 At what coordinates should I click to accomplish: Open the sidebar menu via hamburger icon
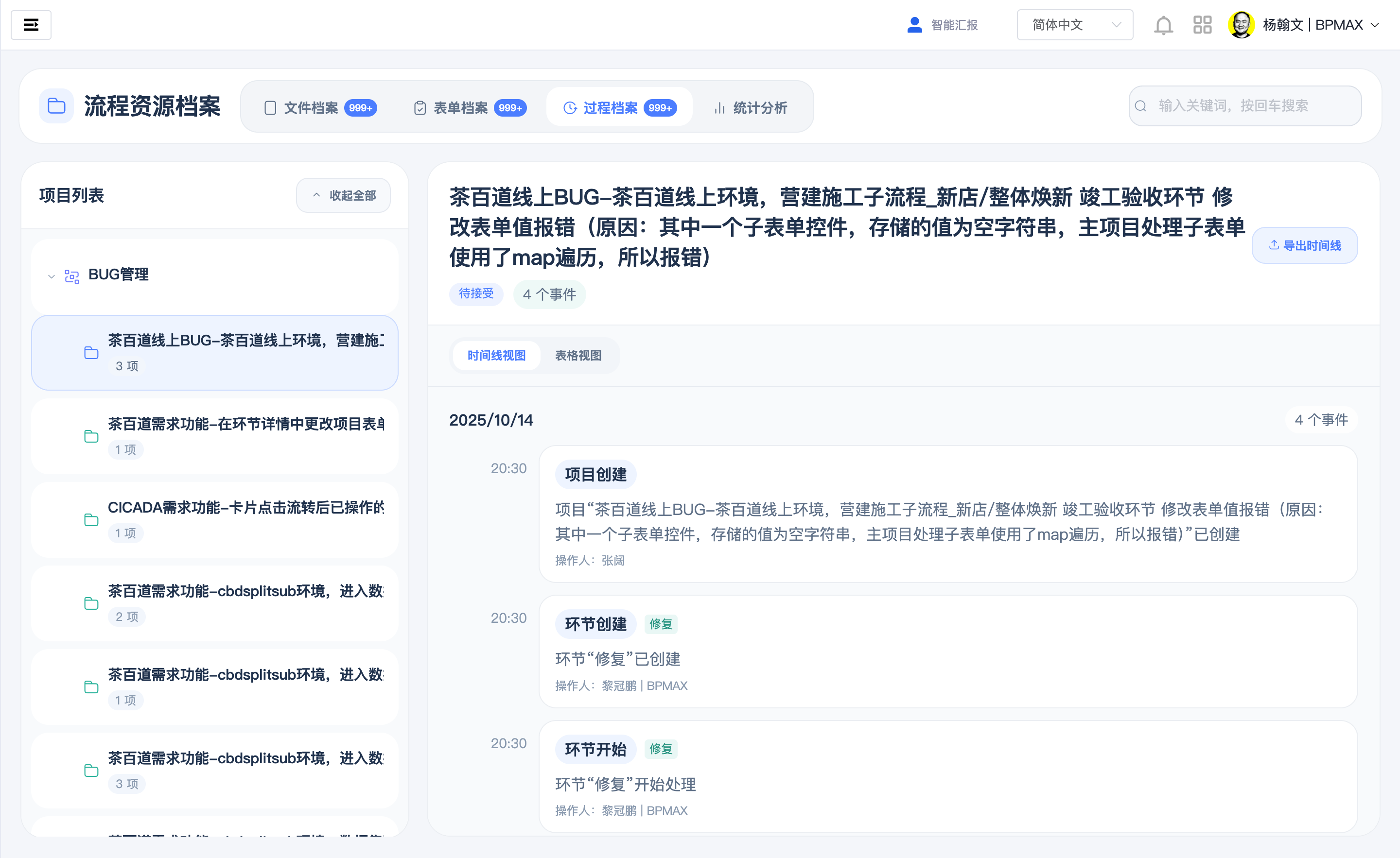click(31, 25)
